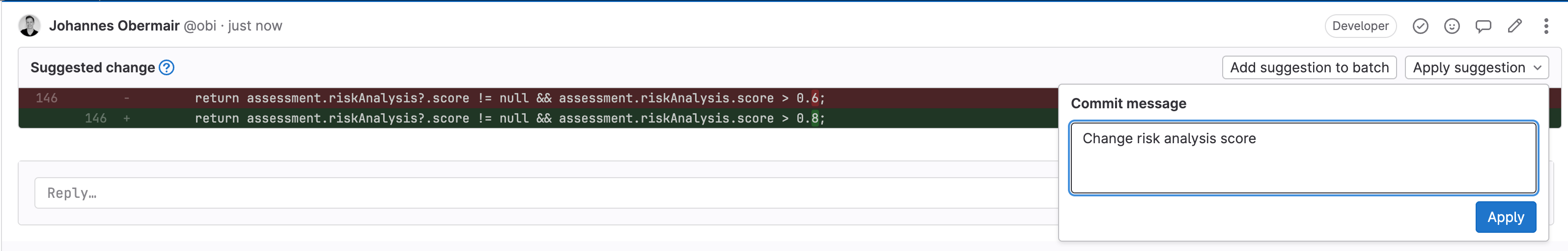Click the @obi username handle
Viewport: 1568px width, 251px height.
point(199,26)
